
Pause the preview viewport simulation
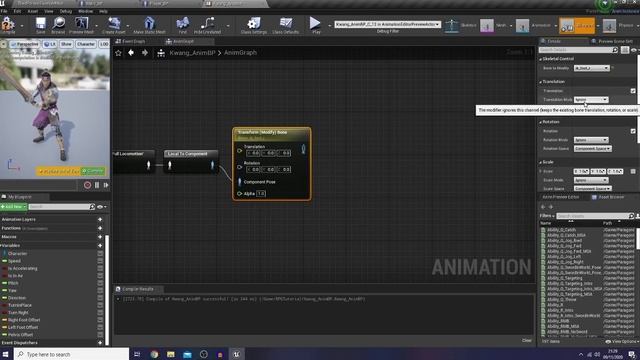tap(97, 185)
